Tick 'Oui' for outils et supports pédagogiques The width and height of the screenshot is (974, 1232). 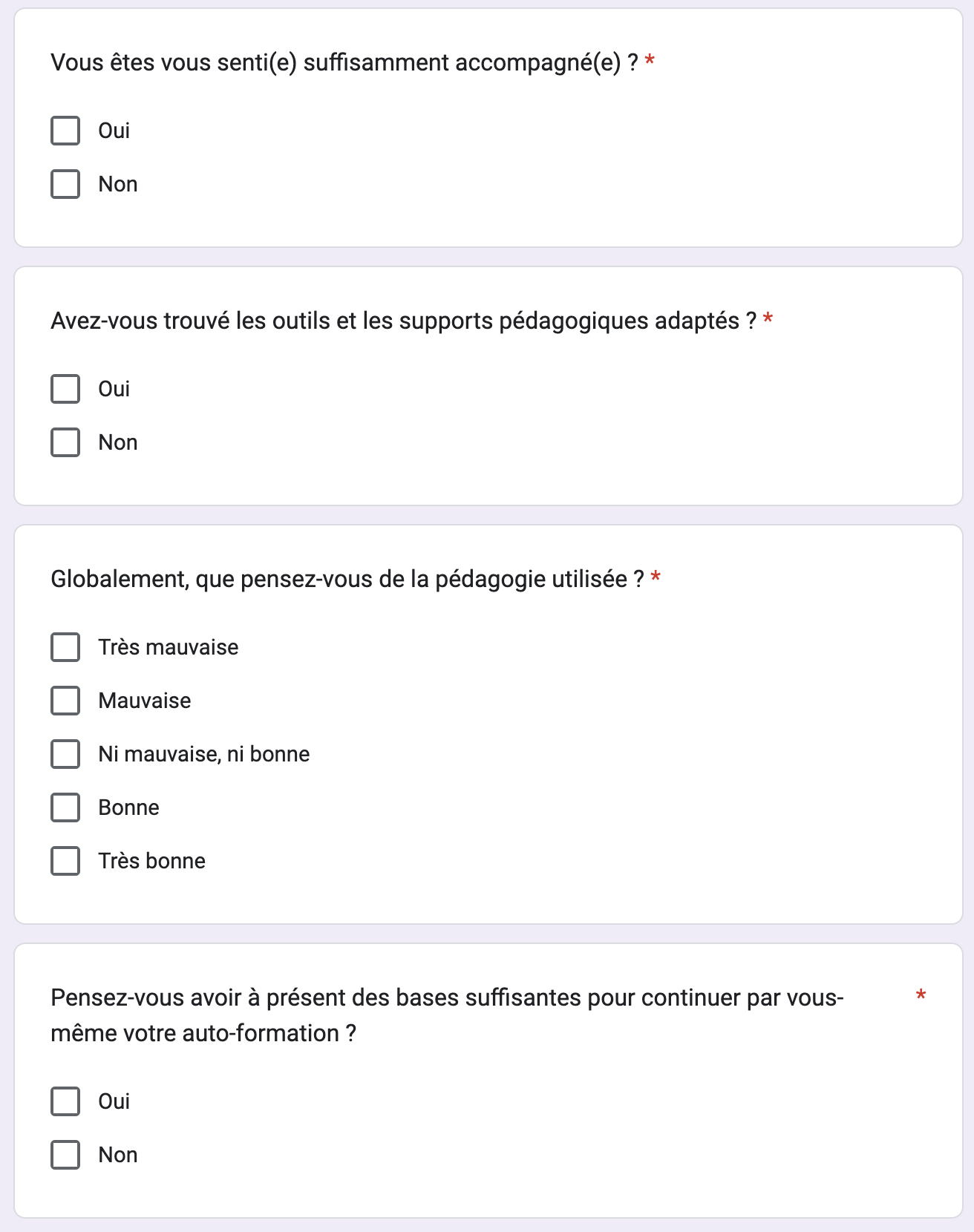pyautogui.click(x=65, y=389)
